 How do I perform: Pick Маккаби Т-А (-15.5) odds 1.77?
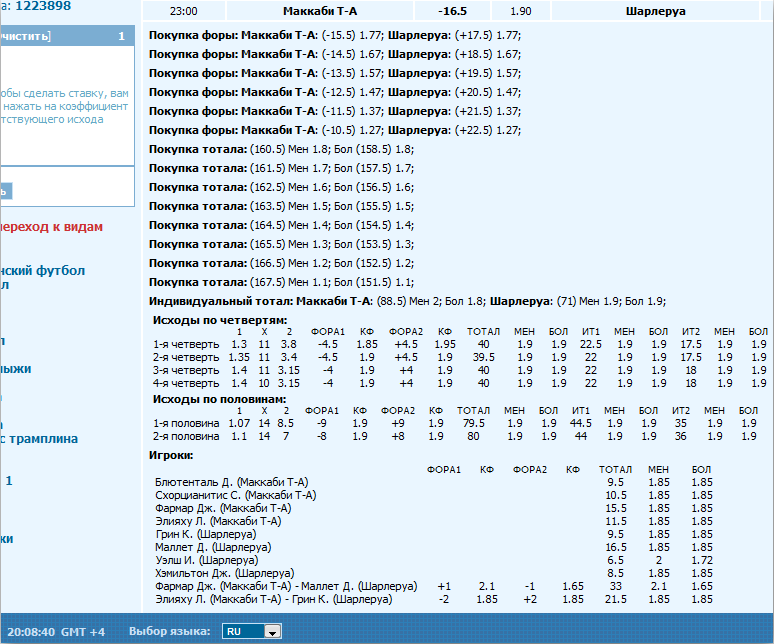point(371,35)
